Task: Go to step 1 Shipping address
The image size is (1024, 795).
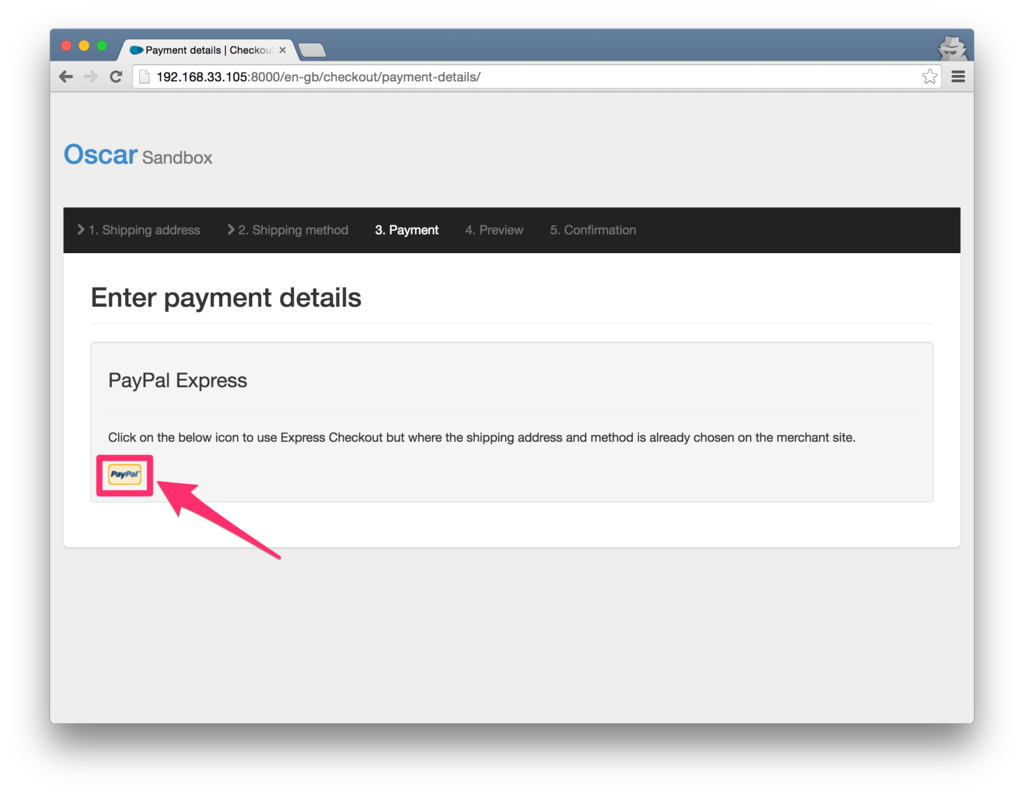Action: tap(138, 230)
